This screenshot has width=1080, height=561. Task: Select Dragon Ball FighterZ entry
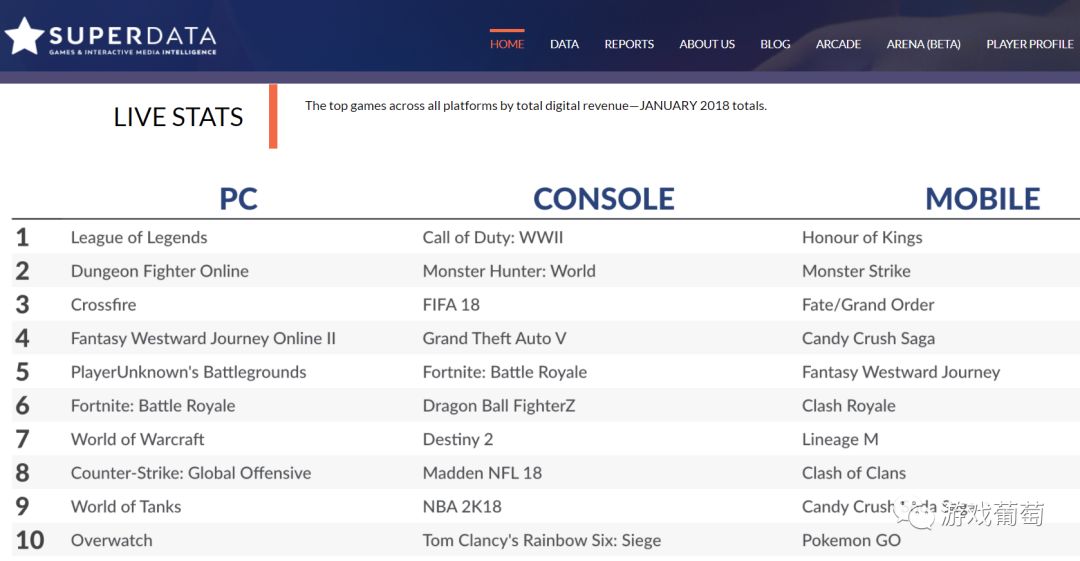tap(499, 406)
